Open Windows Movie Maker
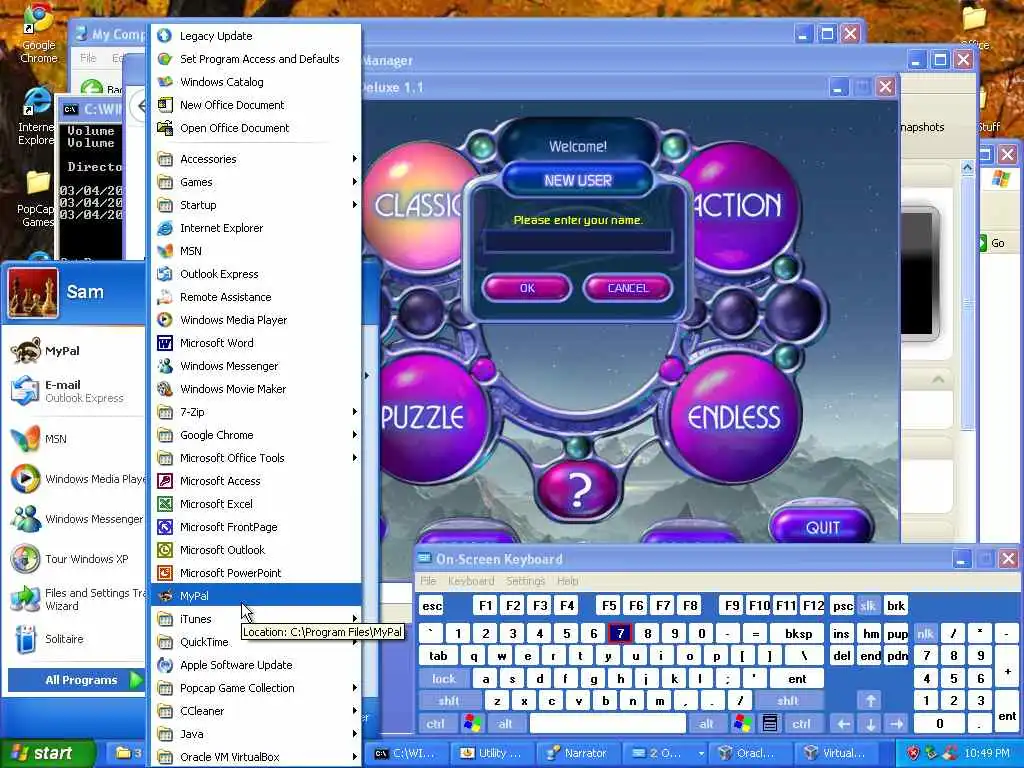This screenshot has width=1024, height=768. pos(256,389)
